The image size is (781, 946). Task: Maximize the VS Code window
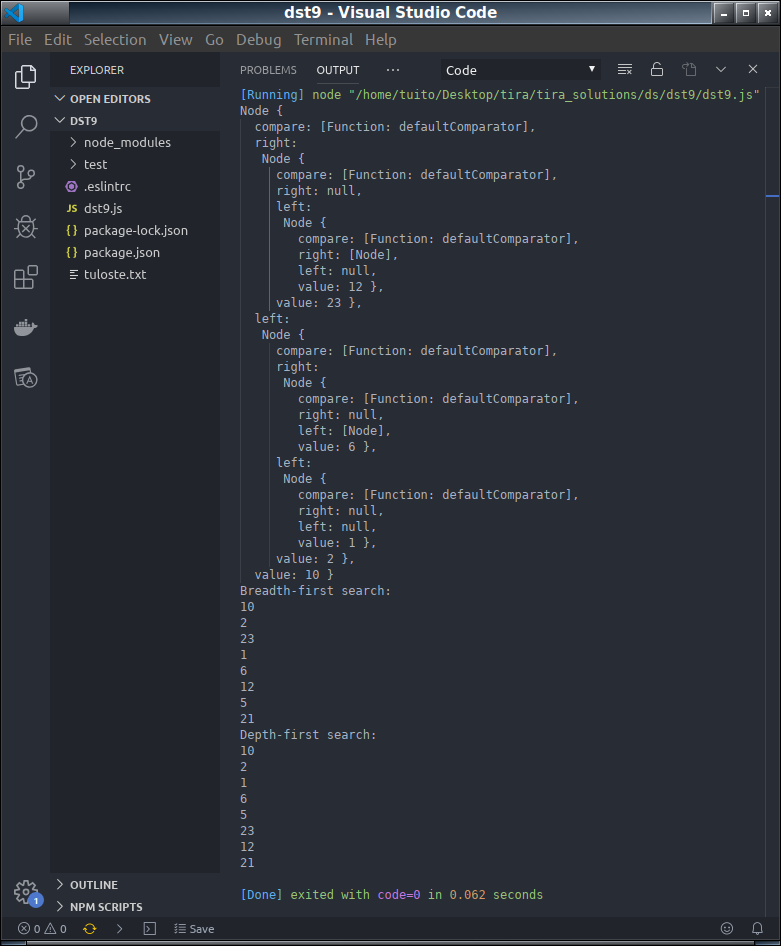pyautogui.click(x=745, y=13)
